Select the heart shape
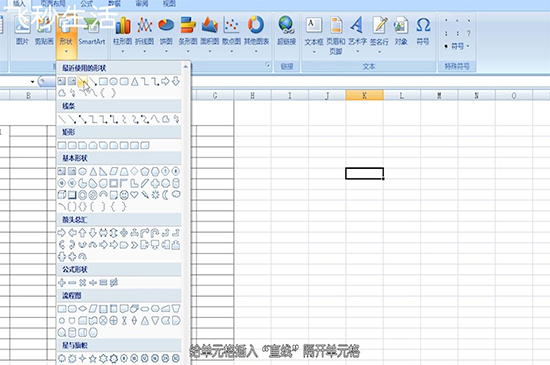Screen dimensions: 550x365 coord(134,195)
